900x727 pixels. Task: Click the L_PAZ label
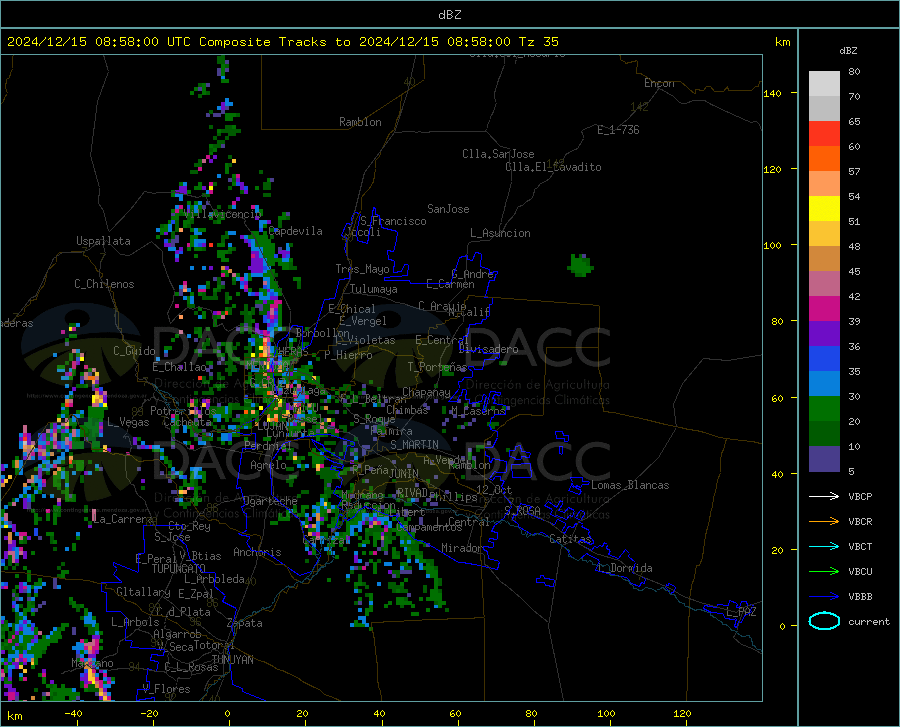tap(741, 612)
